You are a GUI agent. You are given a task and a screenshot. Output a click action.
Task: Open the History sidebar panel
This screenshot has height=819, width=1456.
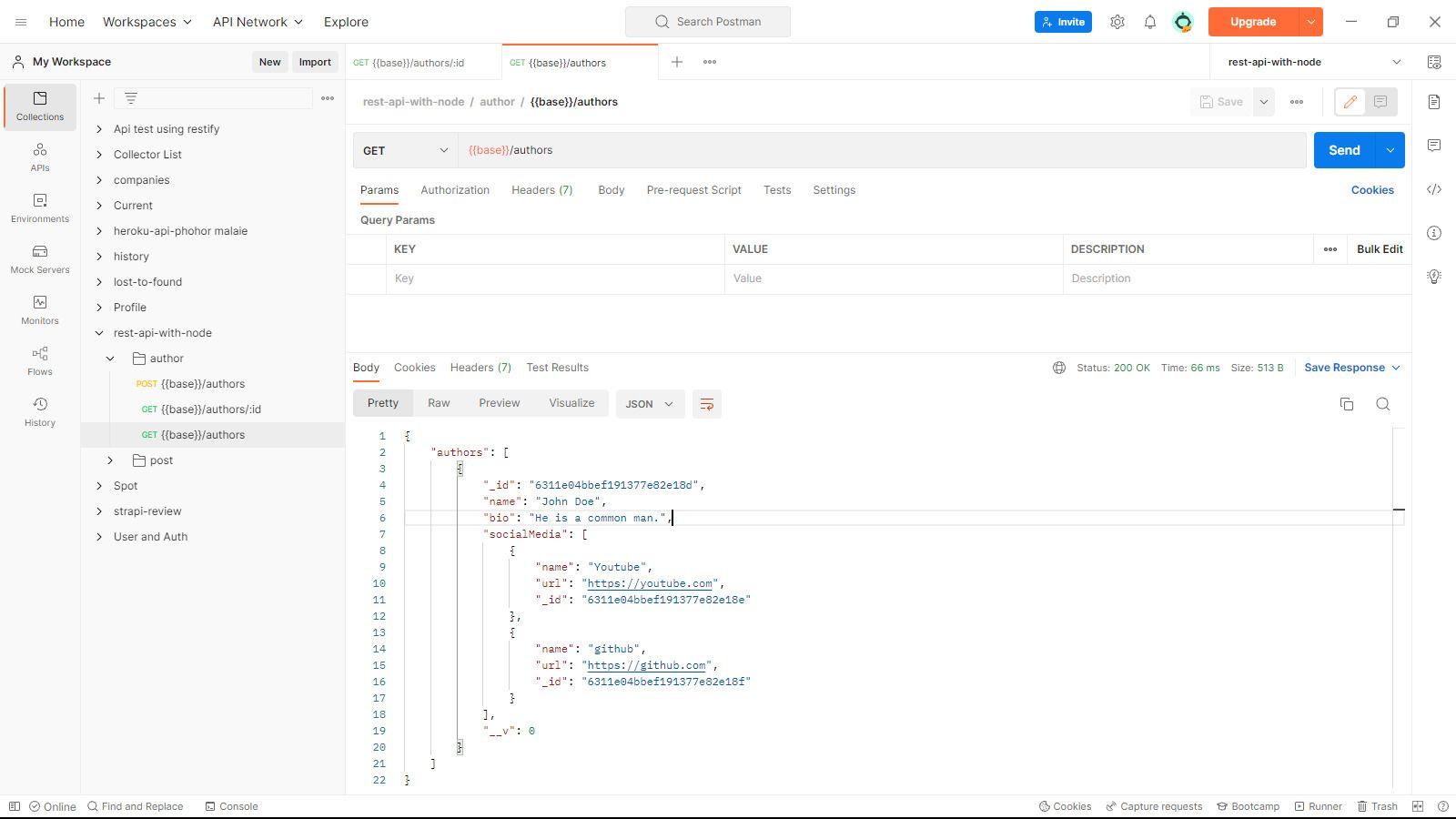[x=40, y=412]
